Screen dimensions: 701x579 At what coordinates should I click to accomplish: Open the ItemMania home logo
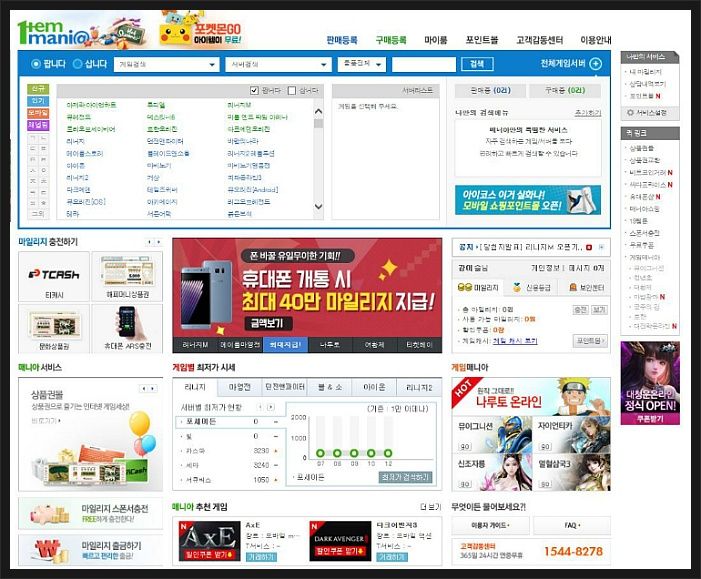(x=54, y=32)
